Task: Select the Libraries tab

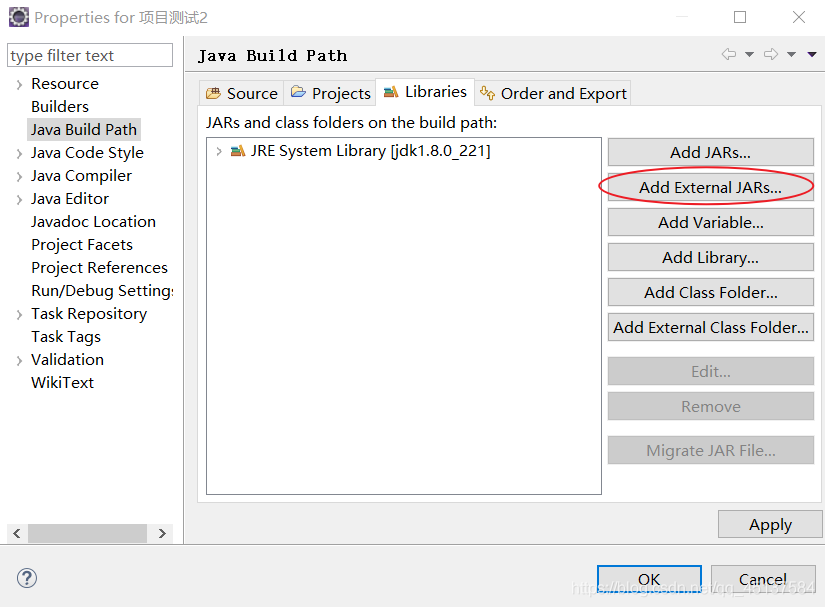Action: [425, 92]
